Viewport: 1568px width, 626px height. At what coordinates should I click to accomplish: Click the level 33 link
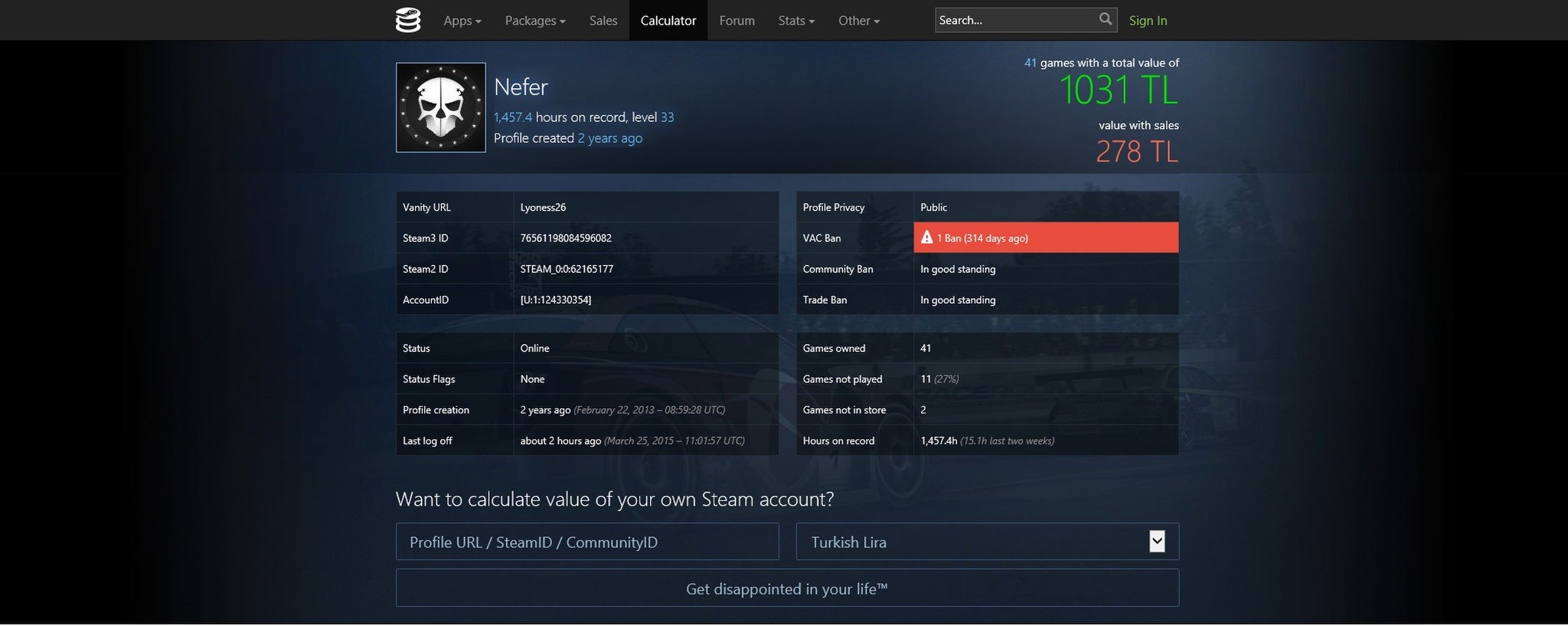[668, 117]
